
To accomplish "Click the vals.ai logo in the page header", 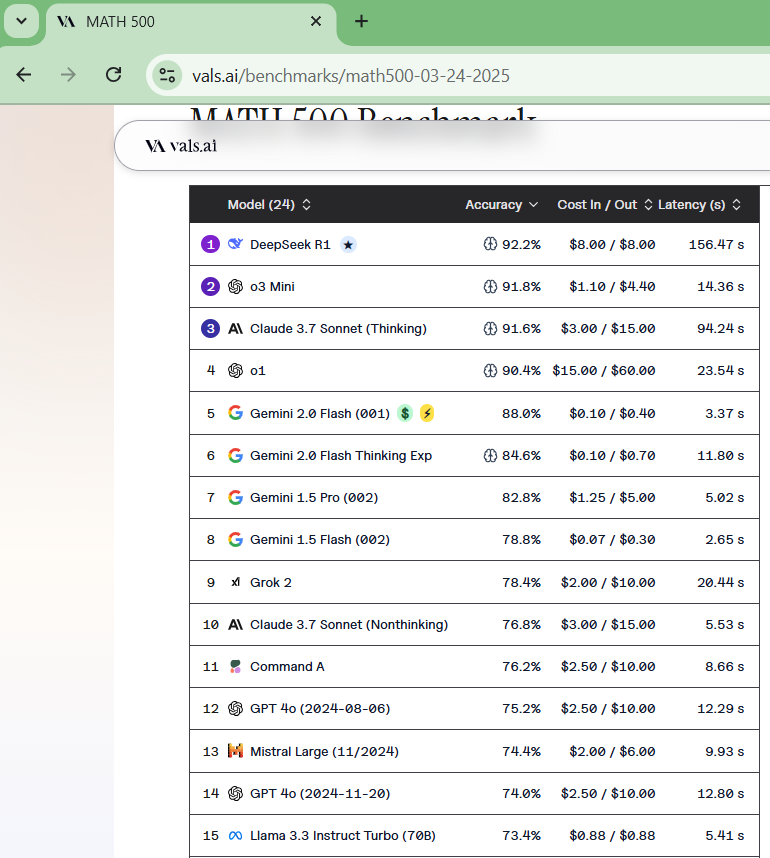I will (x=181, y=146).
